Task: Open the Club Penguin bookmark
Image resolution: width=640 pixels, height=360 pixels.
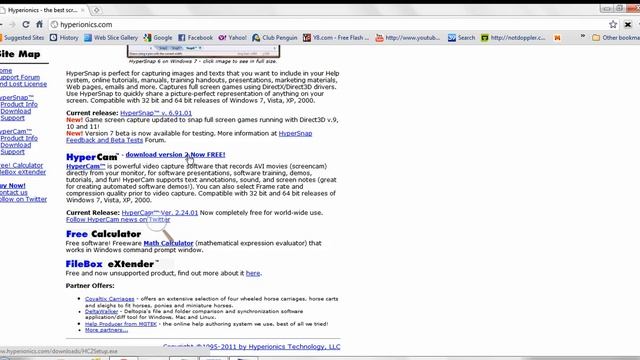Action: pyautogui.click(x=275, y=38)
